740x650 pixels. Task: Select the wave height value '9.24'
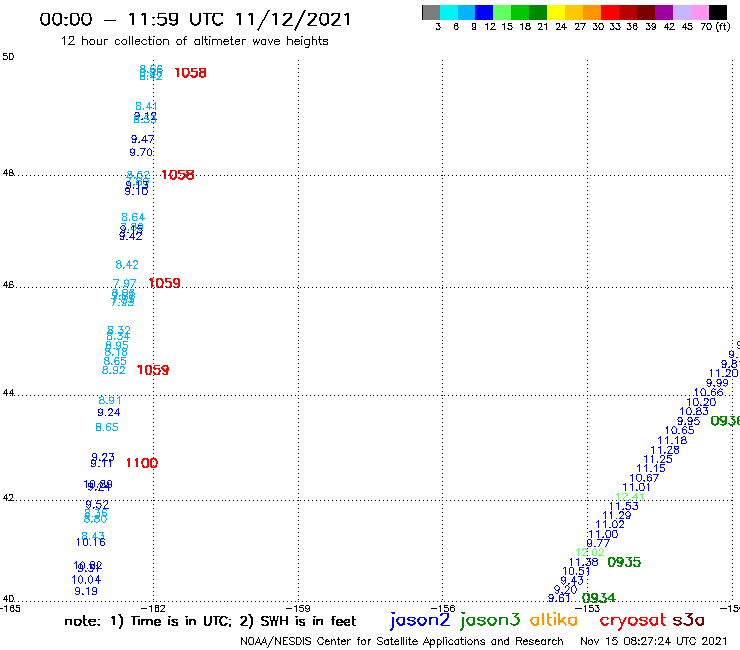(109, 413)
